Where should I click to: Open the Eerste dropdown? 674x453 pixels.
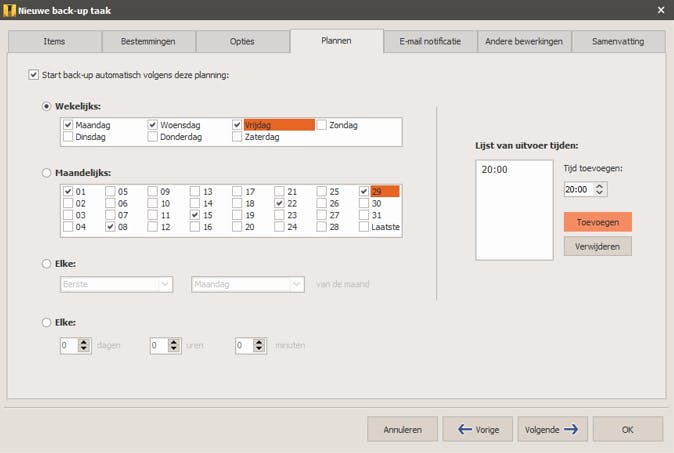click(116, 284)
